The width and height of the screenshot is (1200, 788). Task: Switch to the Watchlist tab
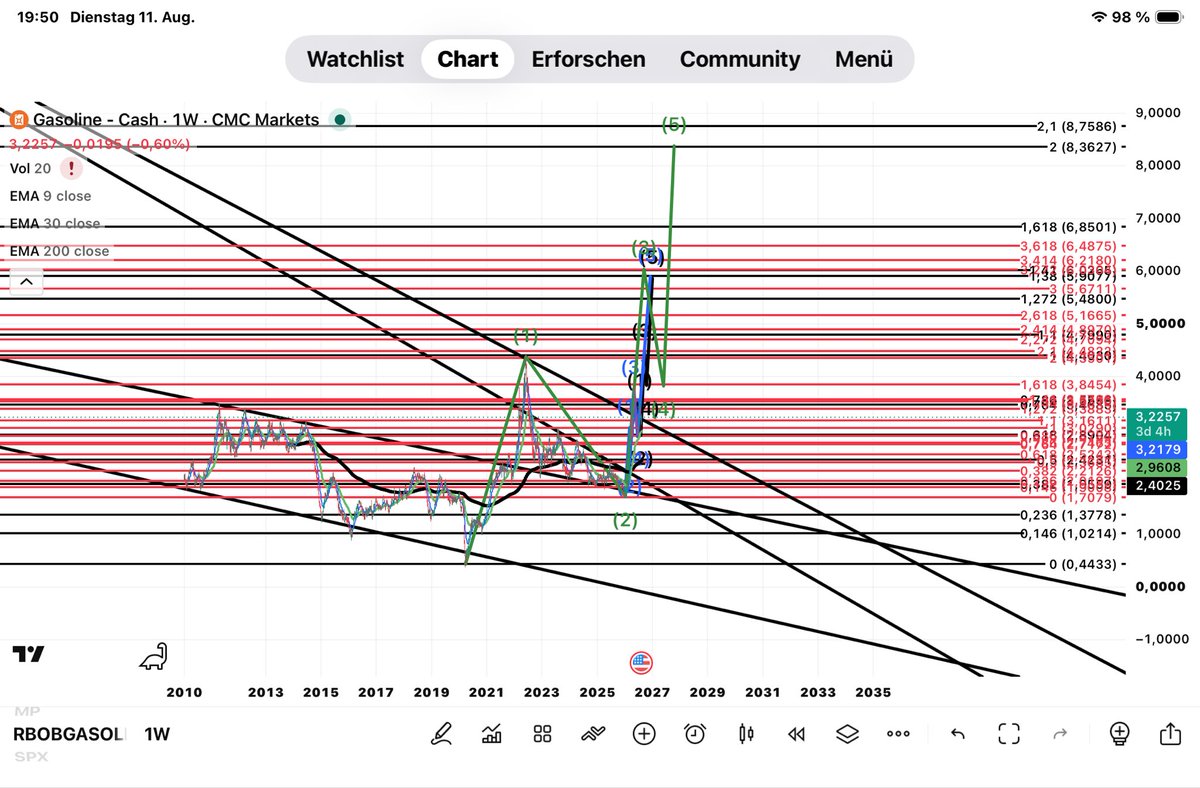coord(353,59)
